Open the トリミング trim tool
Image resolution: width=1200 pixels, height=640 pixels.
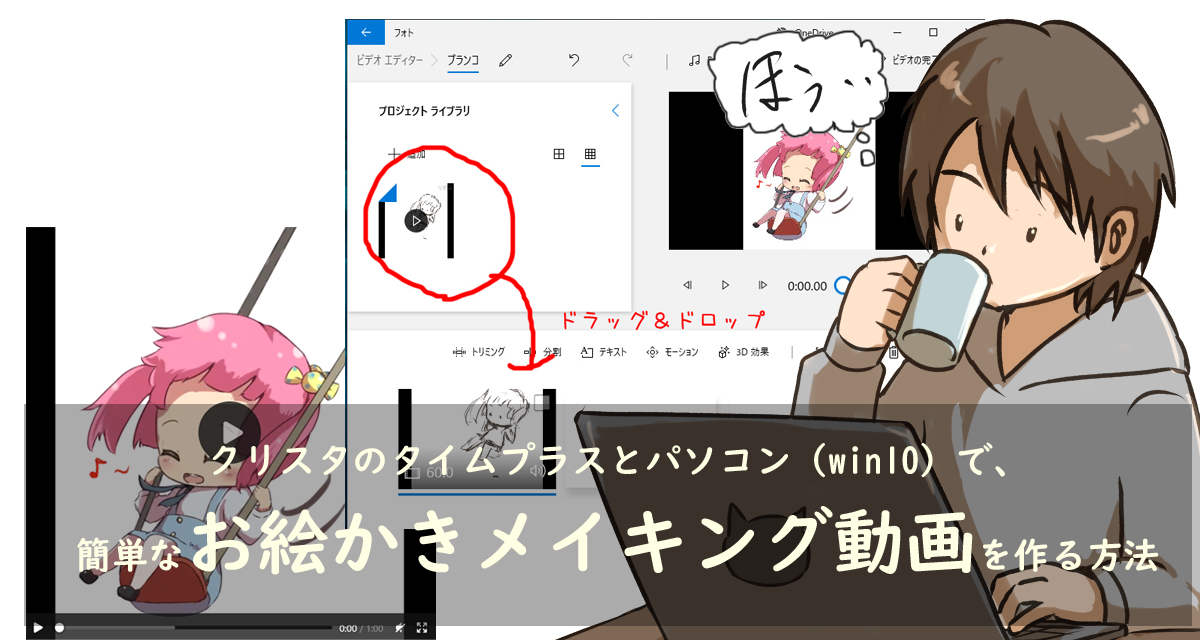(479, 352)
